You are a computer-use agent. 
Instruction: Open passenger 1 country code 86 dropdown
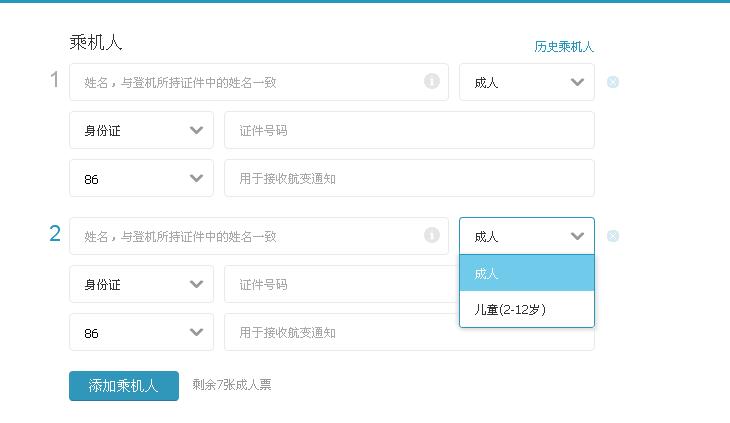pos(142,178)
